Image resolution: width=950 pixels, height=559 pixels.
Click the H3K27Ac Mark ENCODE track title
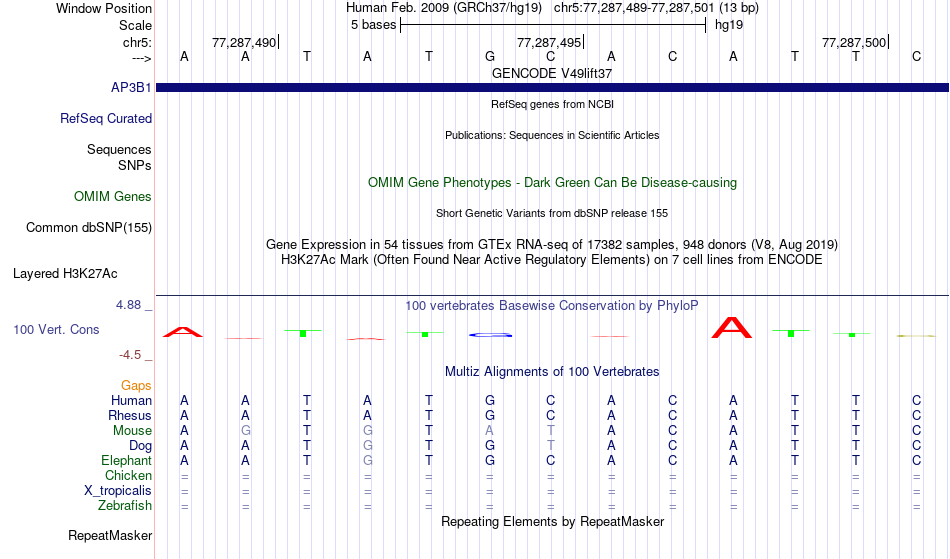pos(552,260)
